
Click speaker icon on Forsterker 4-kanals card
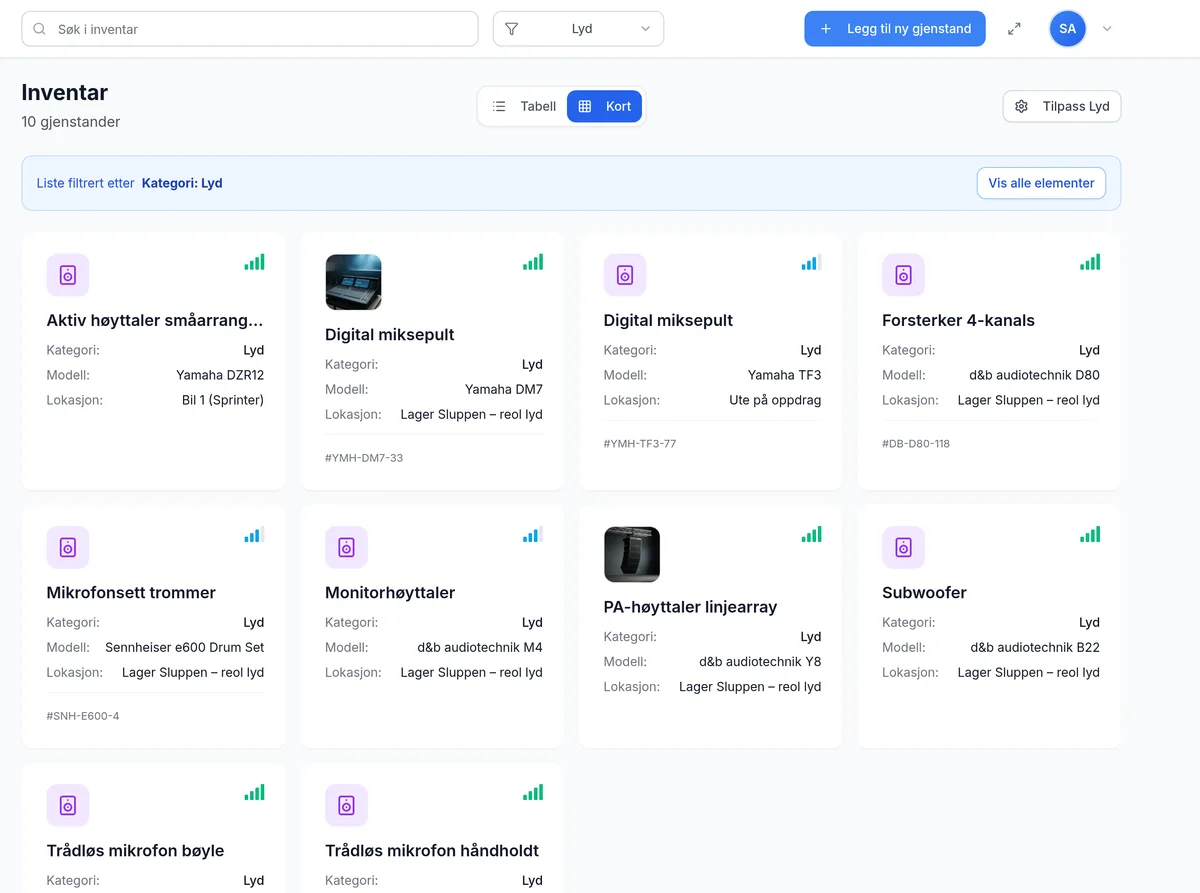[x=903, y=275]
